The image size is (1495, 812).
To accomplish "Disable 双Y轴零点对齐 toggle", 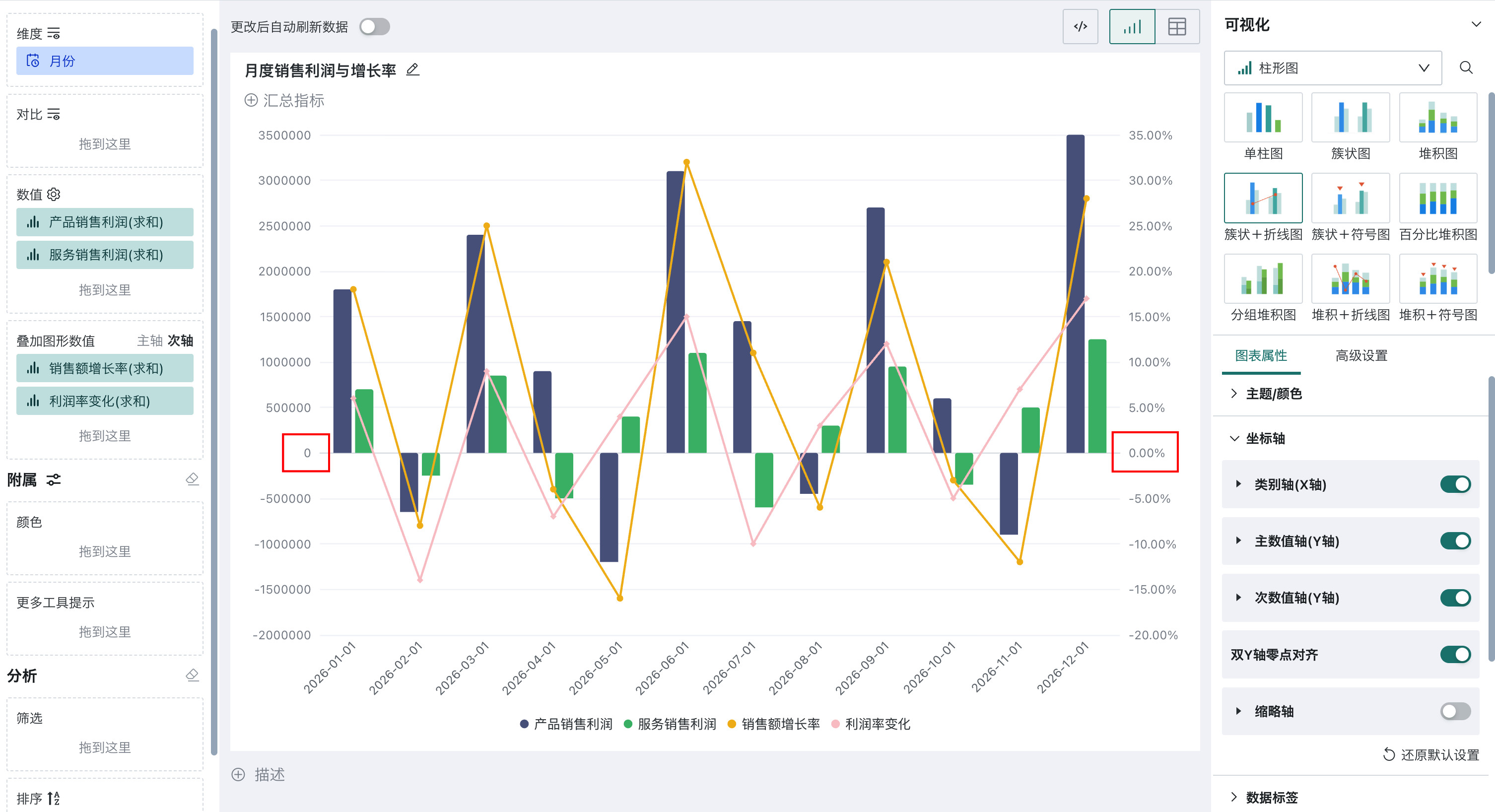I will pos(1455,654).
